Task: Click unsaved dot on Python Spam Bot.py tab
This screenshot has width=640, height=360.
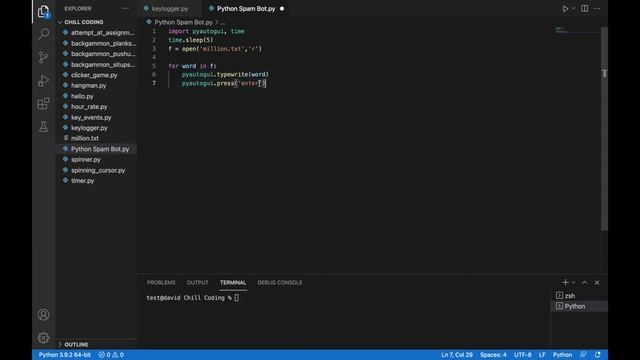Action: [x=282, y=9]
